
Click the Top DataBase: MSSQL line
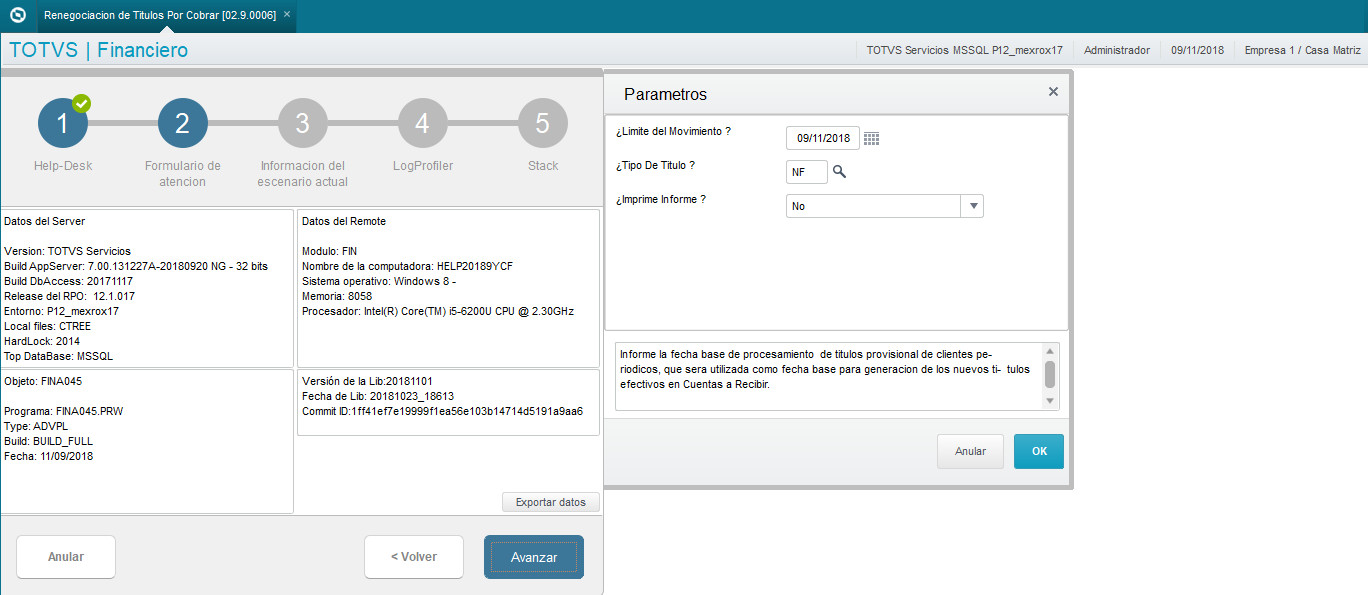point(58,356)
